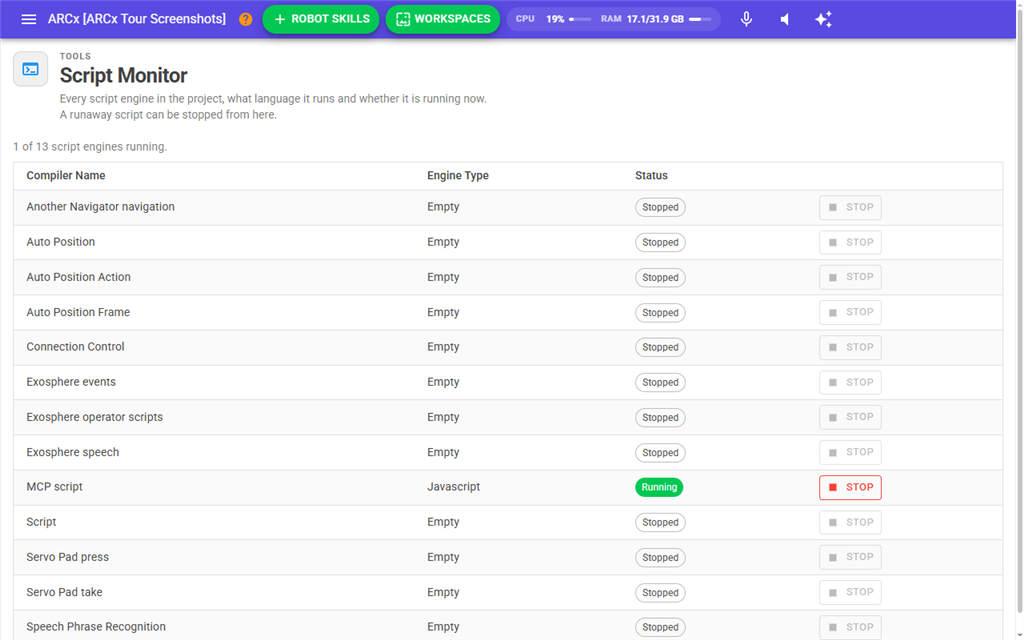Click Stop for Auto Position Frame
The height and width of the screenshot is (640, 1024).
click(x=850, y=312)
